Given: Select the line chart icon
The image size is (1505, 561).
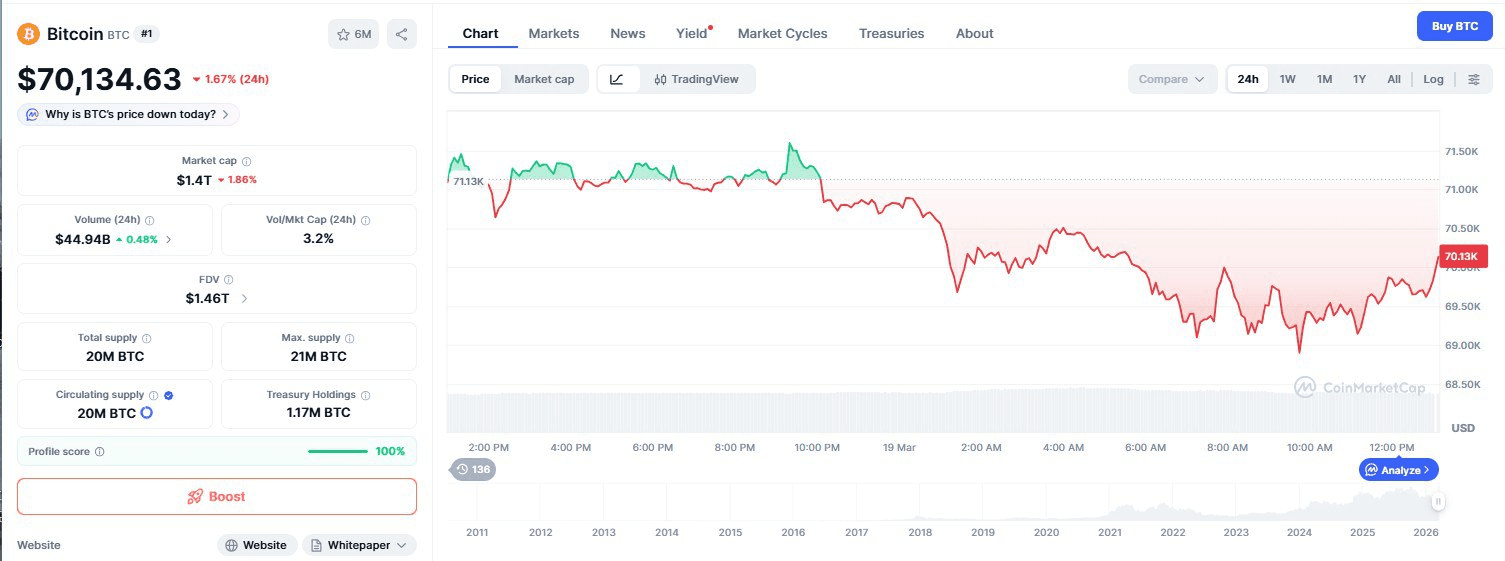Looking at the screenshot, I should click(x=617, y=79).
